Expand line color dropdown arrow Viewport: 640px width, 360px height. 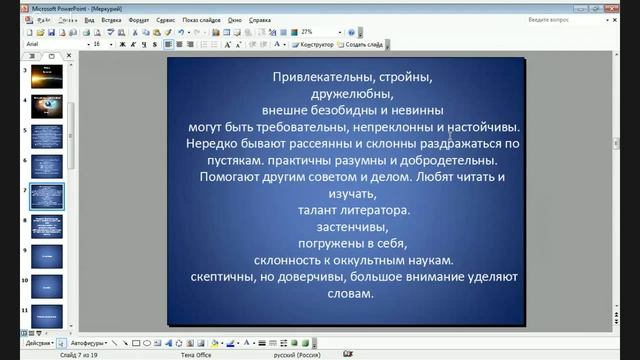(x=238, y=343)
